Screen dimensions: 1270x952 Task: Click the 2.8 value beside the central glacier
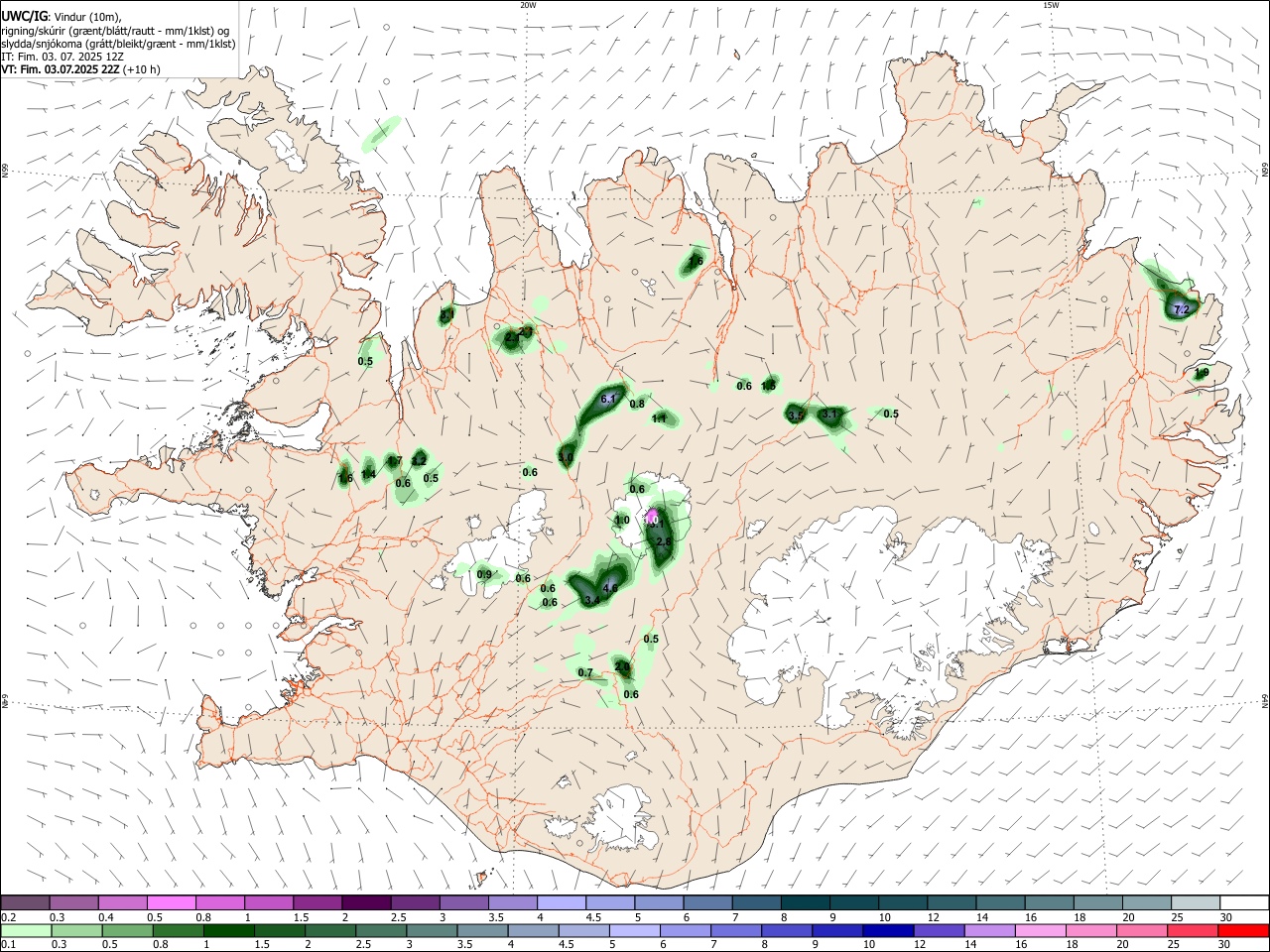click(665, 541)
